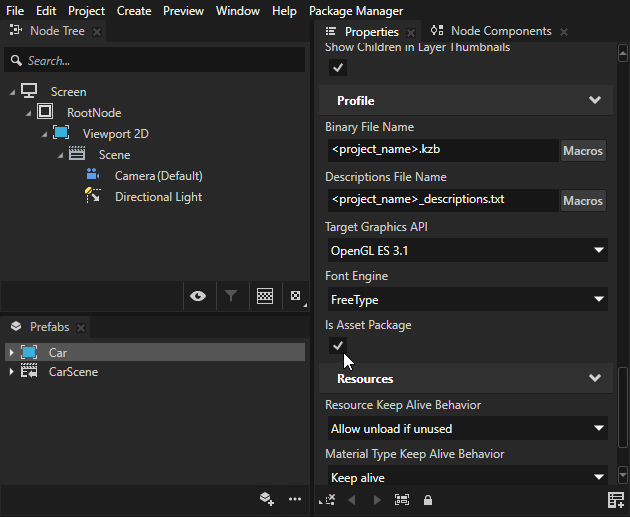Open the Preview menu
The width and height of the screenshot is (630, 517).
[183, 11]
